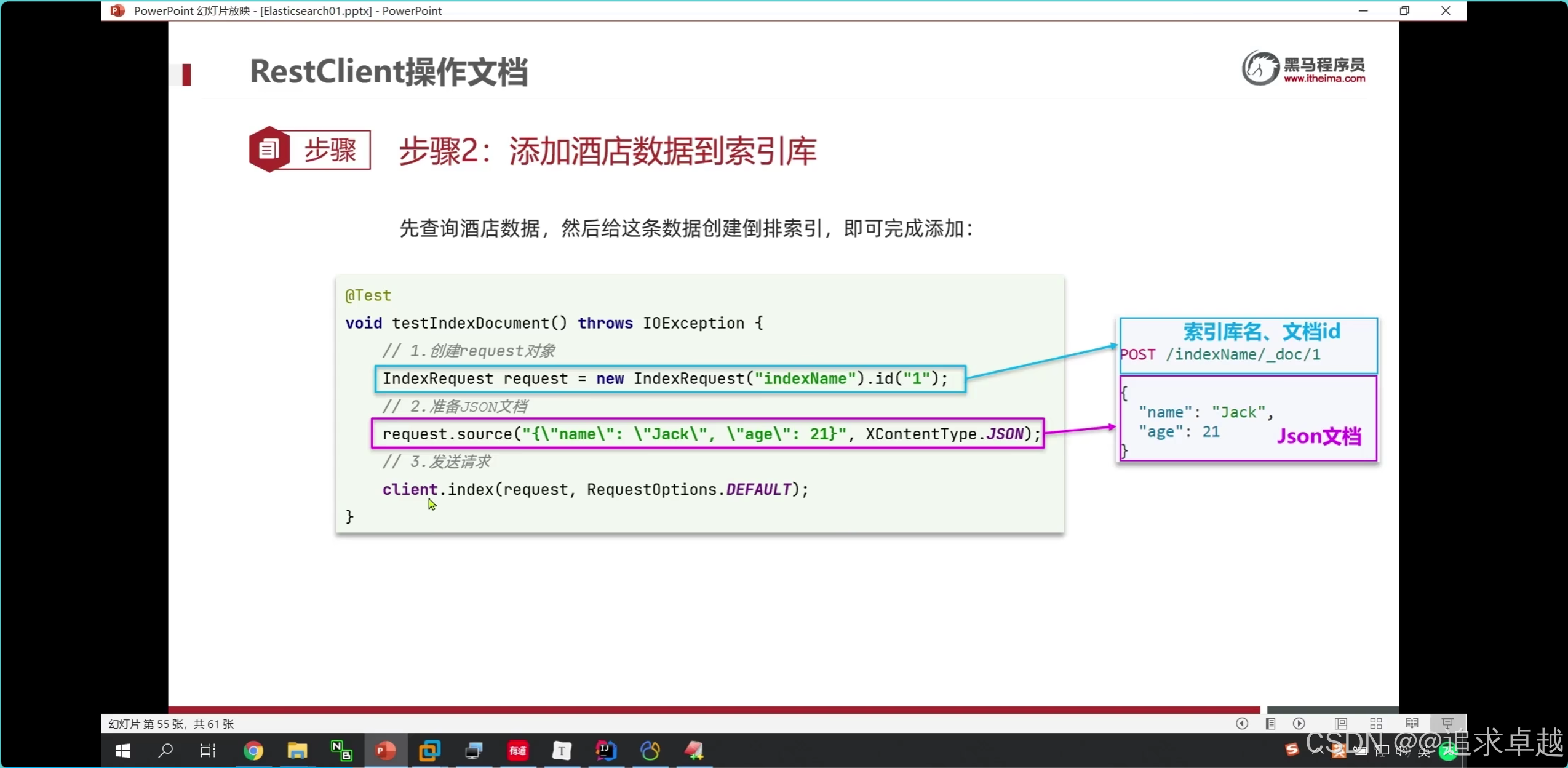The width and height of the screenshot is (1568, 768).
Task: Open Google Chrome from the taskbar
Action: pyautogui.click(x=253, y=750)
